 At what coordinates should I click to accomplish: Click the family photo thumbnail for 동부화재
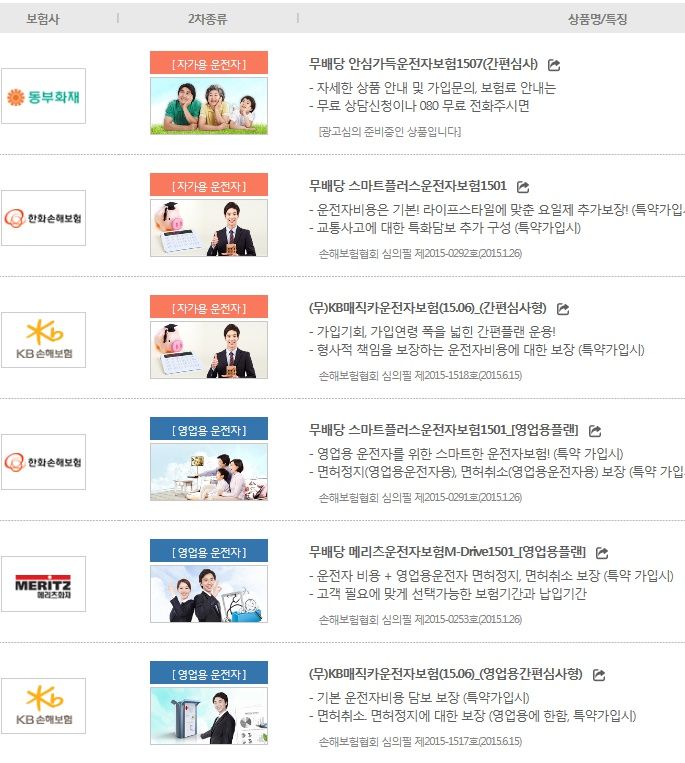(209, 106)
